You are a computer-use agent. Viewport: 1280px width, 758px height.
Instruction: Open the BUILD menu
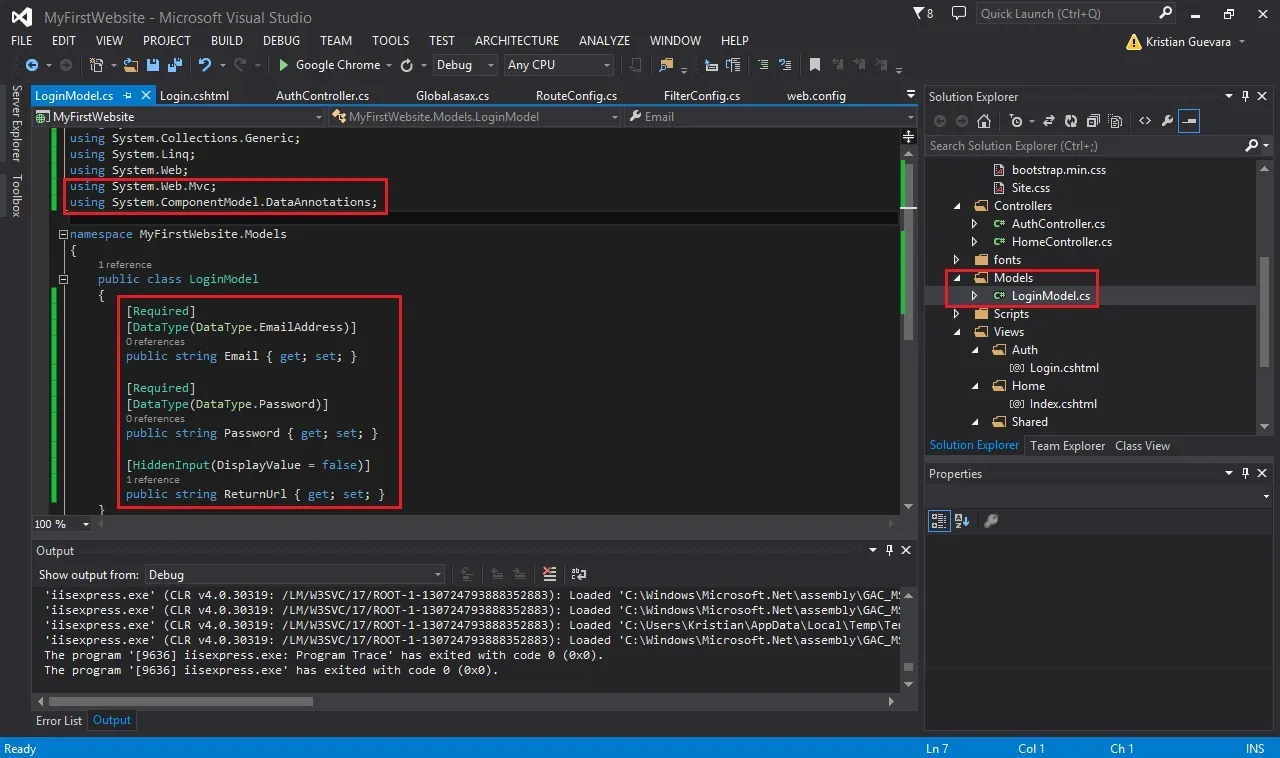point(227,41)
